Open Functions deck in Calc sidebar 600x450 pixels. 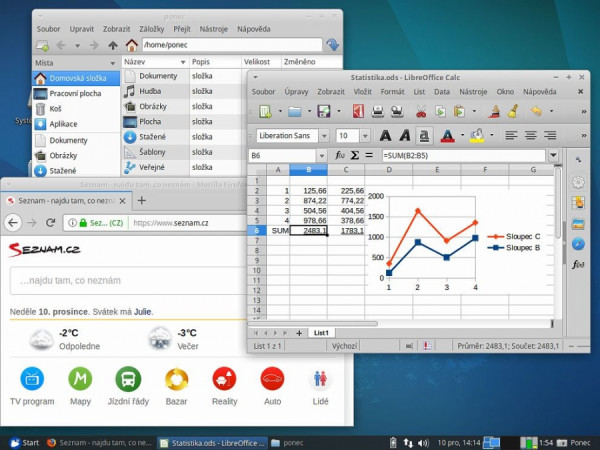pyautogui.click(x=578, y=264)
